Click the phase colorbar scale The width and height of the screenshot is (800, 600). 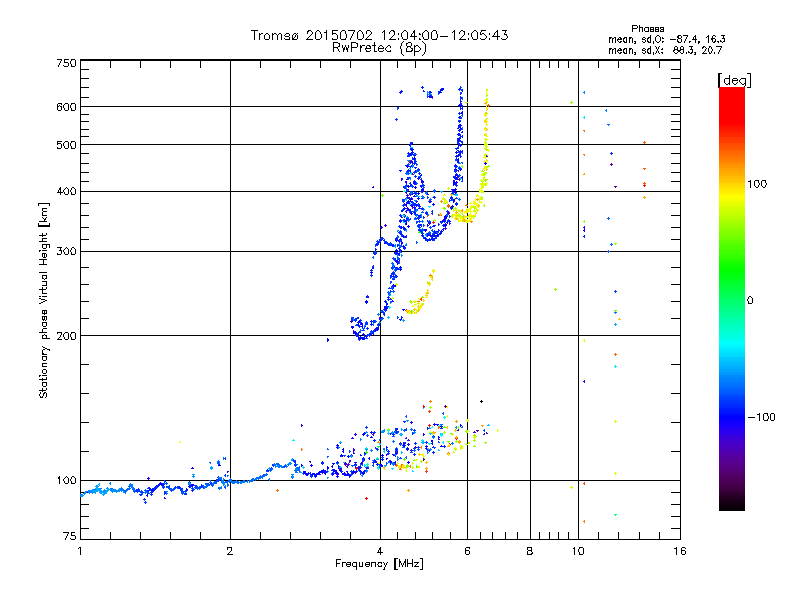732,298
